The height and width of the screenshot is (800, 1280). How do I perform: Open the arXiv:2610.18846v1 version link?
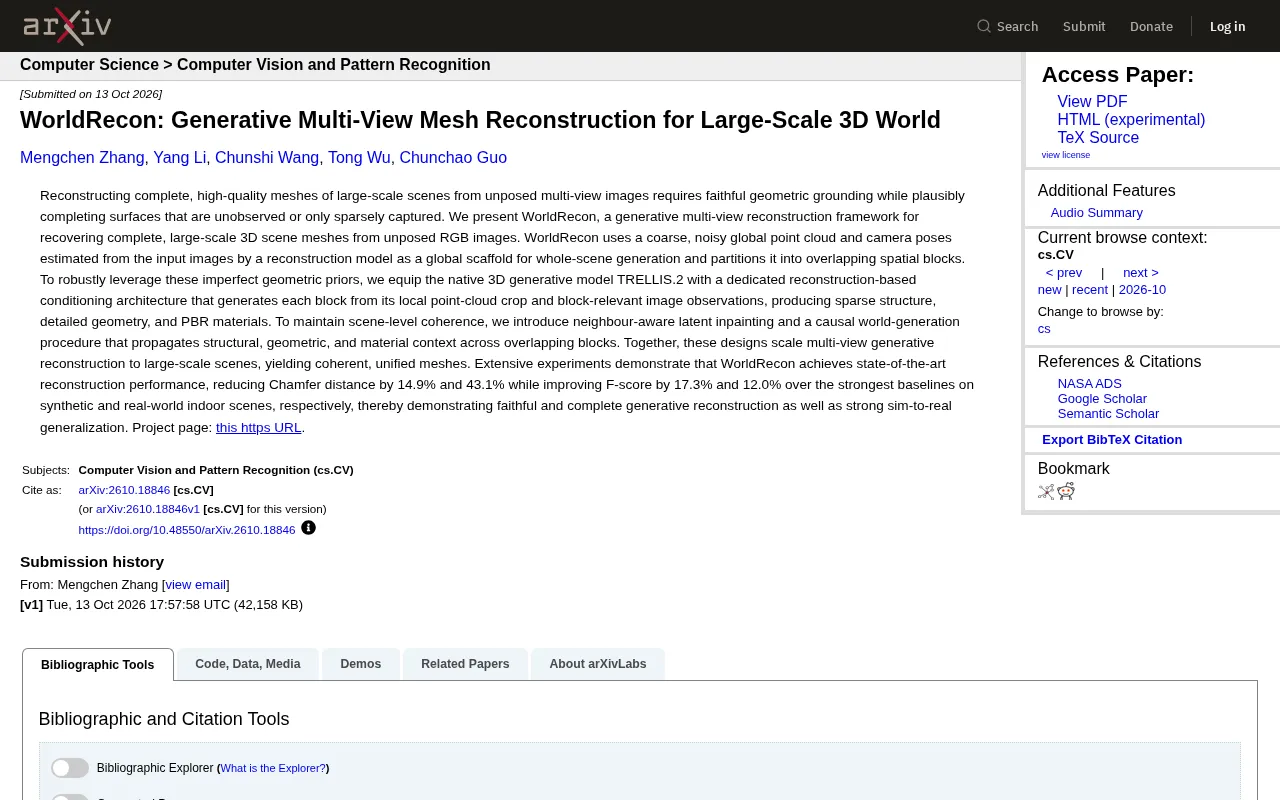[x=148, y=509]
